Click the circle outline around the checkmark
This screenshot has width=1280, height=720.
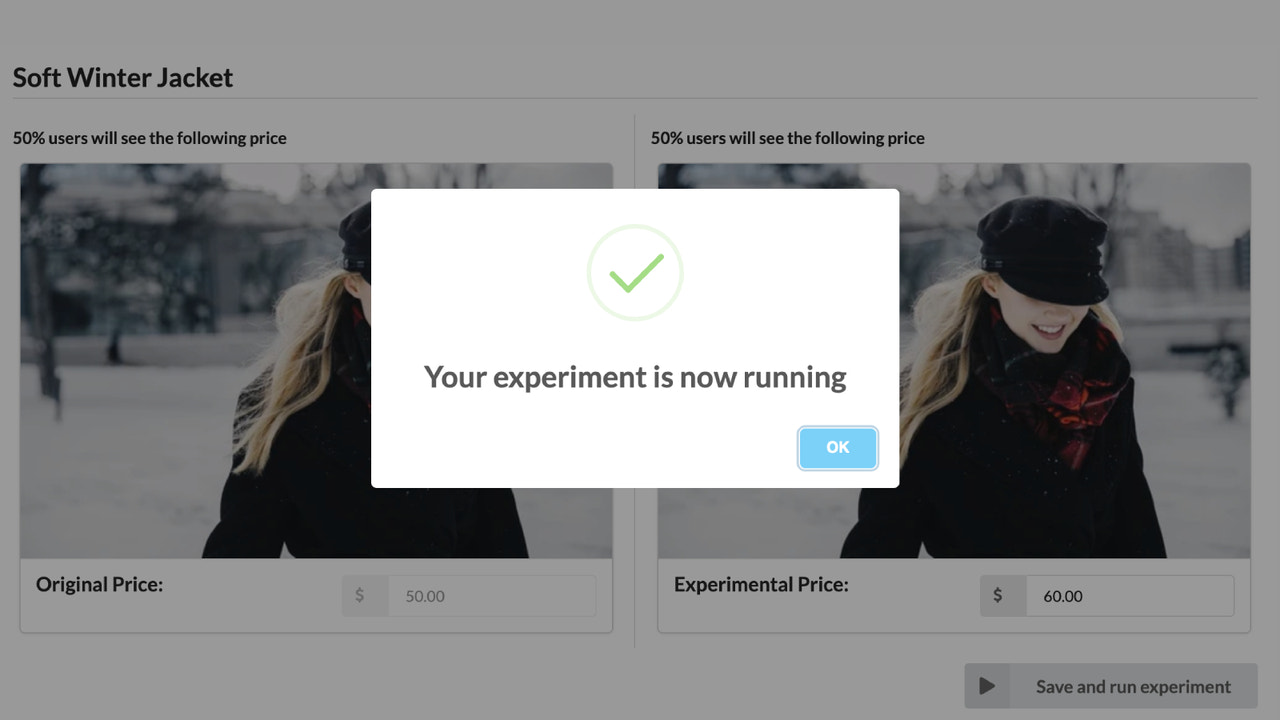(x=634, y=272)
